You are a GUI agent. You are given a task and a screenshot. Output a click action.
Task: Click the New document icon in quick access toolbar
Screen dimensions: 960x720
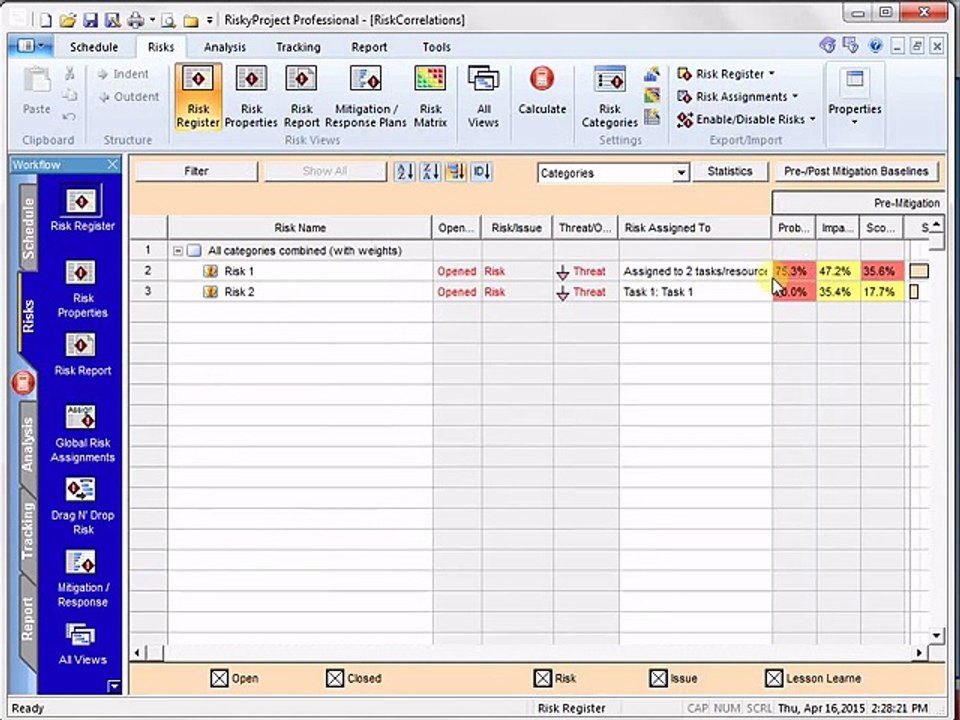(x=46, y=20)
